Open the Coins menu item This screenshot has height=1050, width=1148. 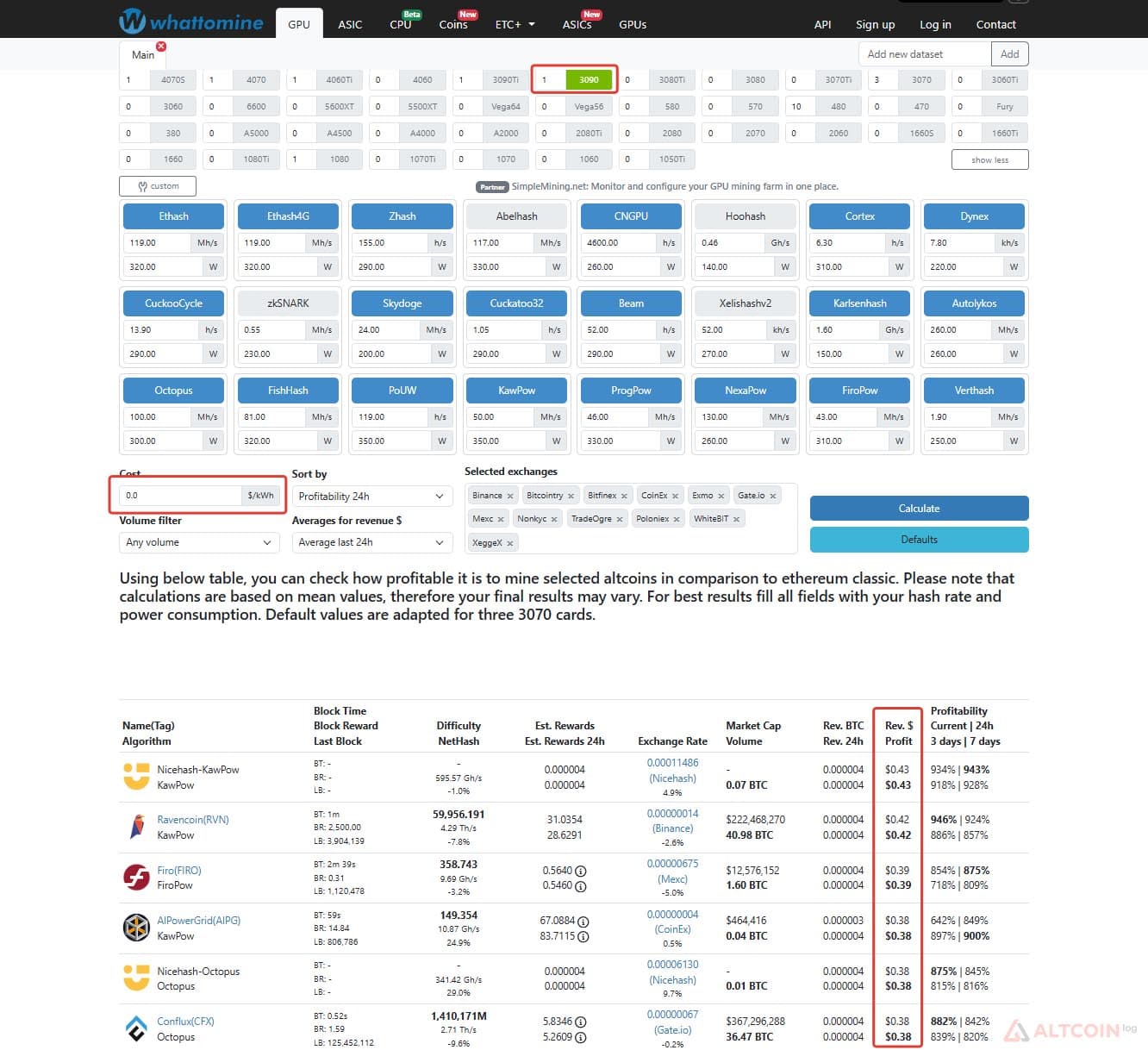click(453, 25)
